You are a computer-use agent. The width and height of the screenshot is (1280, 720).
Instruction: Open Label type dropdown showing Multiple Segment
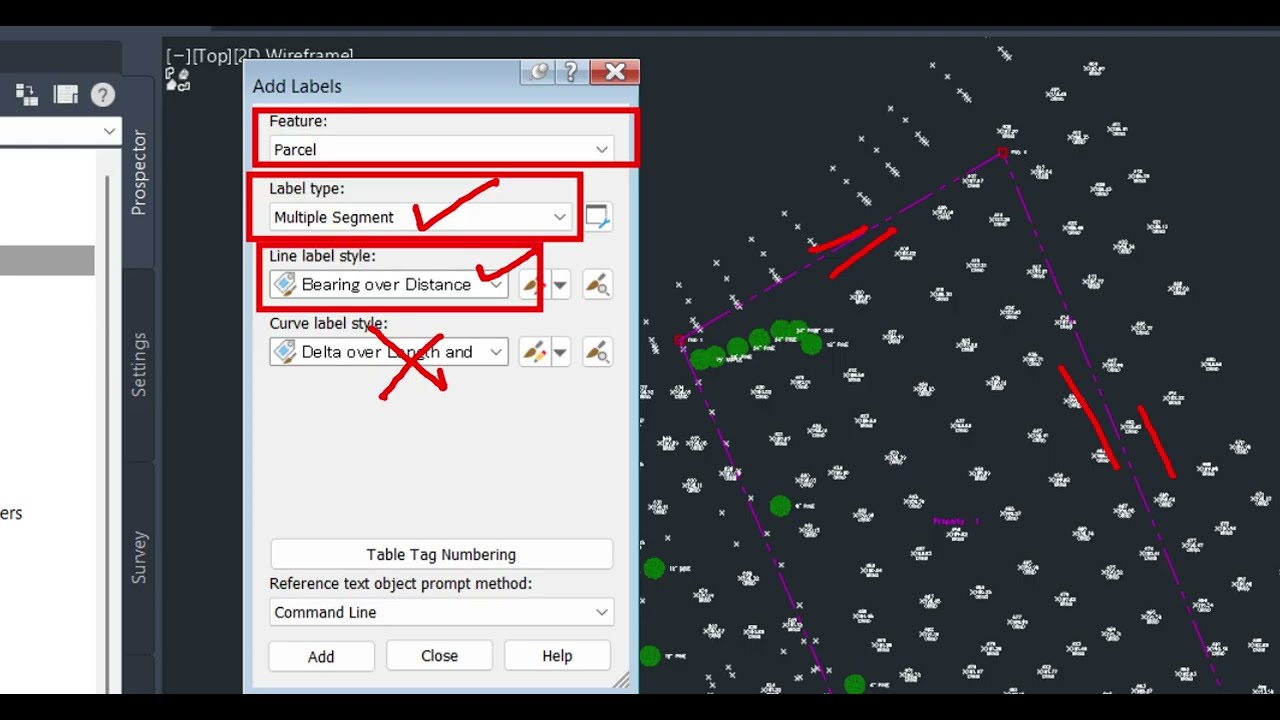click(420, 217)
